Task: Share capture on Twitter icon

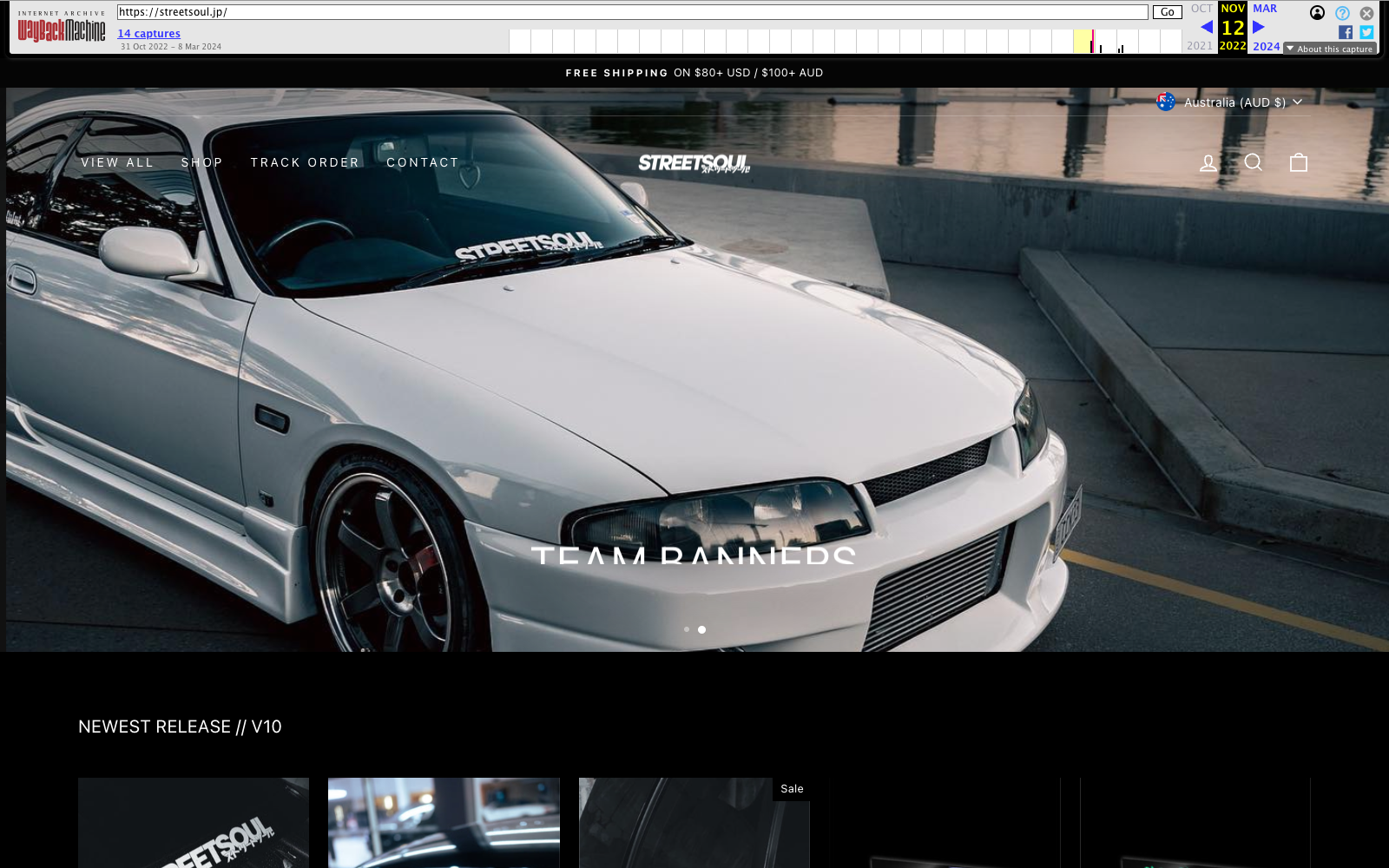Action: coord(1366,32)
